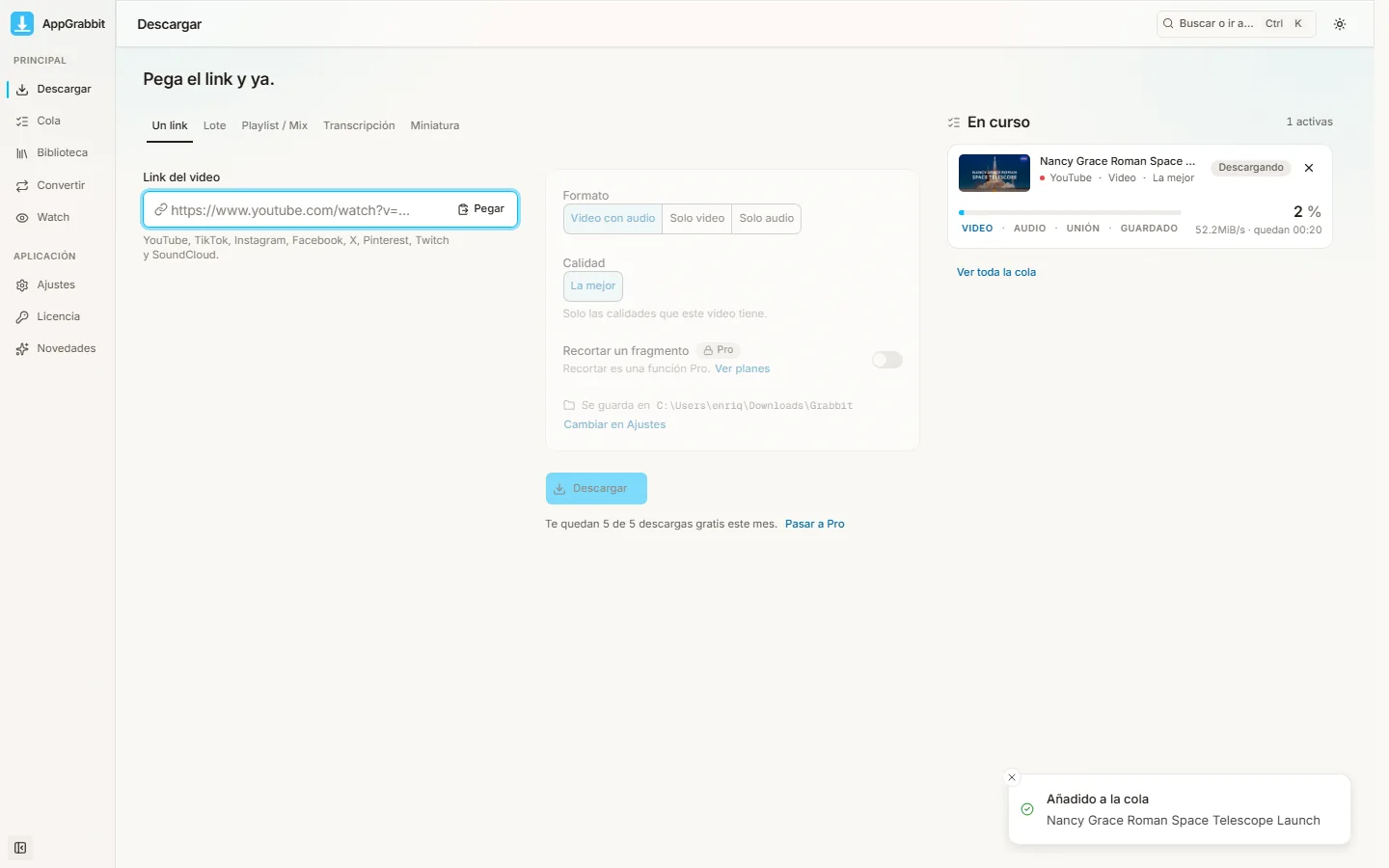This screenshot has height=868, width=1389.
Task: Collapse the sidebar panel
Action: click(20, 848)
